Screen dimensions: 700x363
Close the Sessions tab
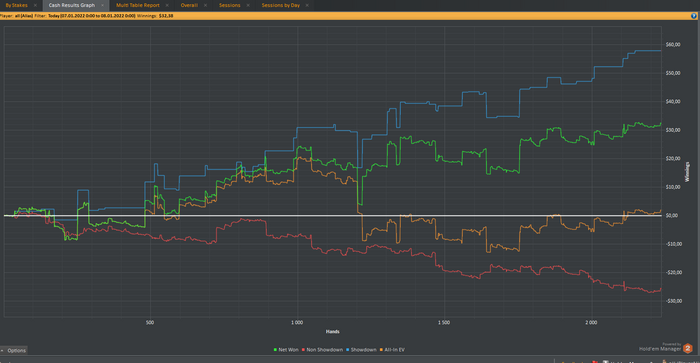pyautogui.click(x=248, y=5)
